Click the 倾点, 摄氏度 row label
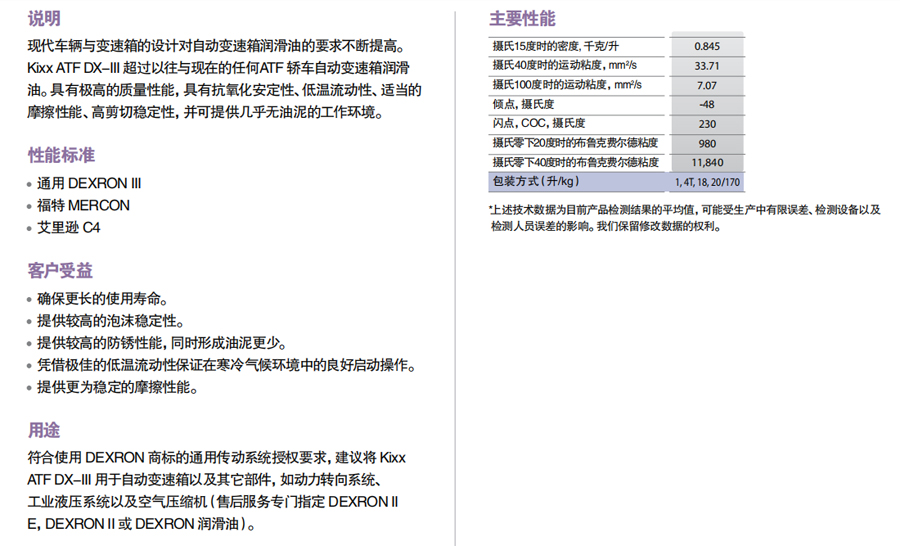The width and height of the screenshot is (900, 546). [523, 104]
